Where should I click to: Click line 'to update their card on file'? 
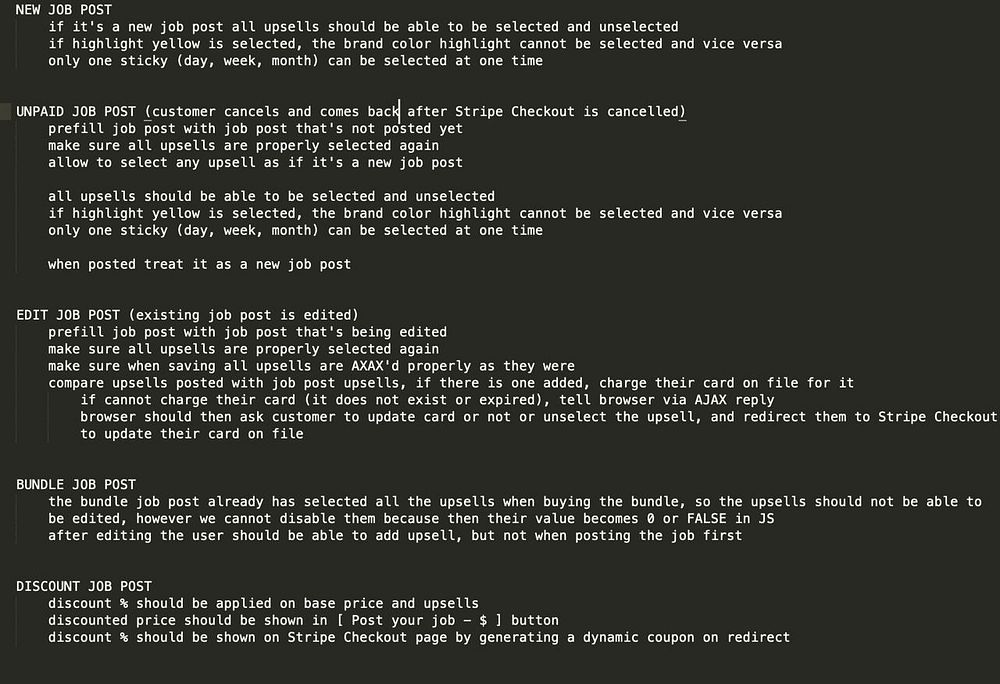click(192, 433)
